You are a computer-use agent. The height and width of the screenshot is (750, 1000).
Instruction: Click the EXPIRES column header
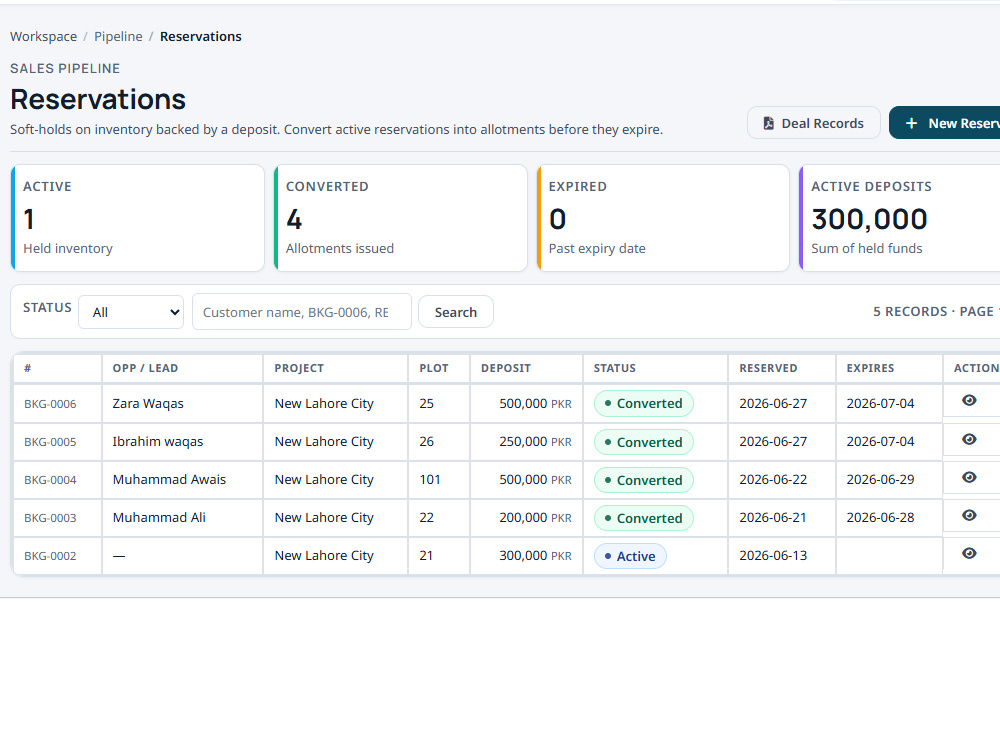pyautogui.click(x=871, y=368)
